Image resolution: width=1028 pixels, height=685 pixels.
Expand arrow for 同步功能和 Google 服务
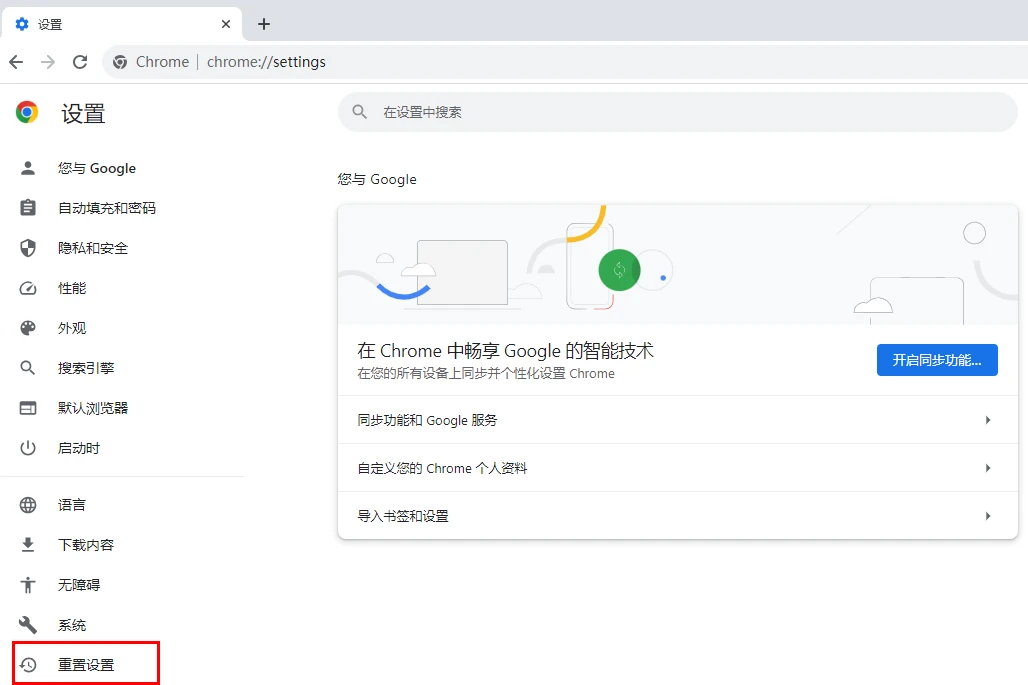987,420
